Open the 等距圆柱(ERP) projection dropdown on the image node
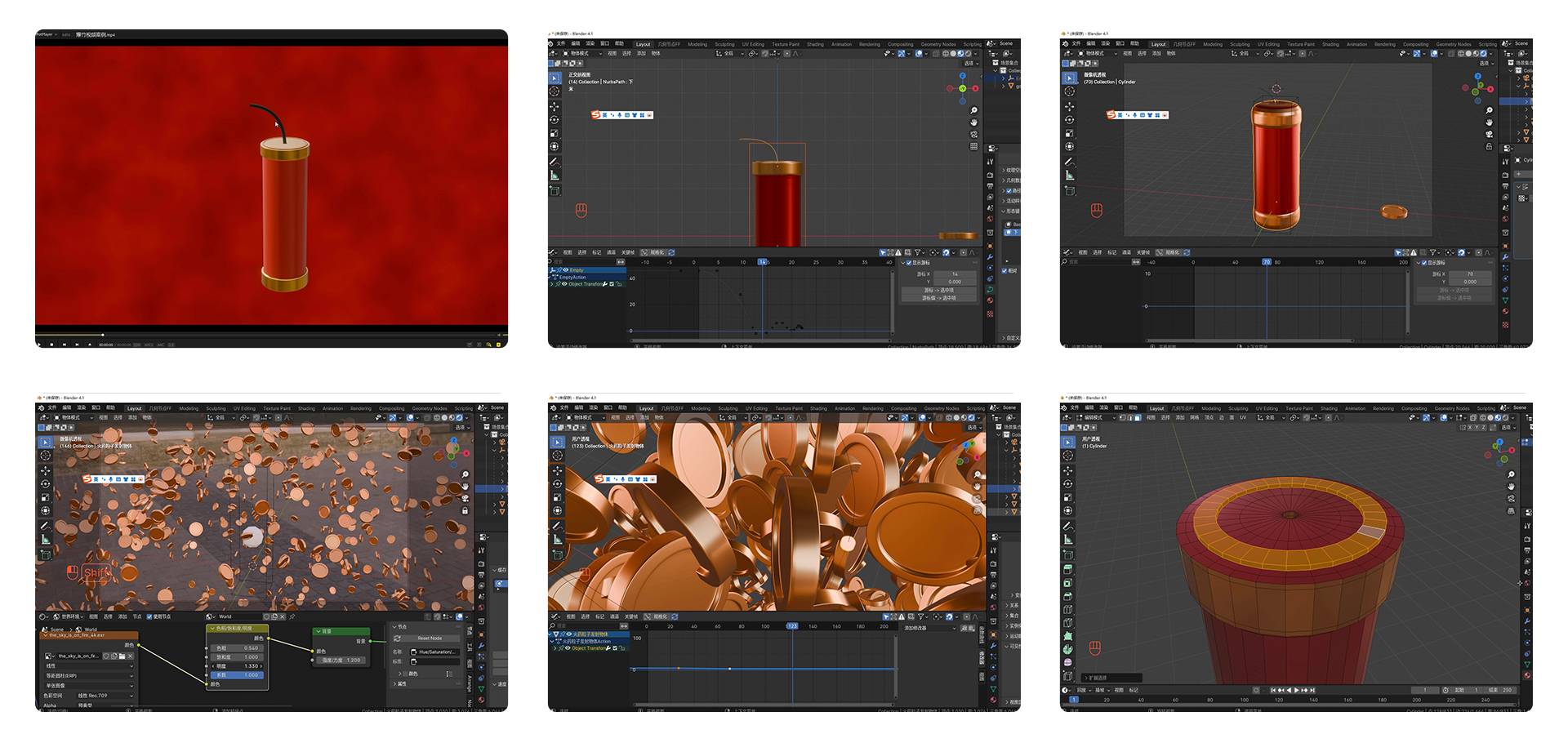This screenshot has width=1568, height=743. (x=88, y=676)
